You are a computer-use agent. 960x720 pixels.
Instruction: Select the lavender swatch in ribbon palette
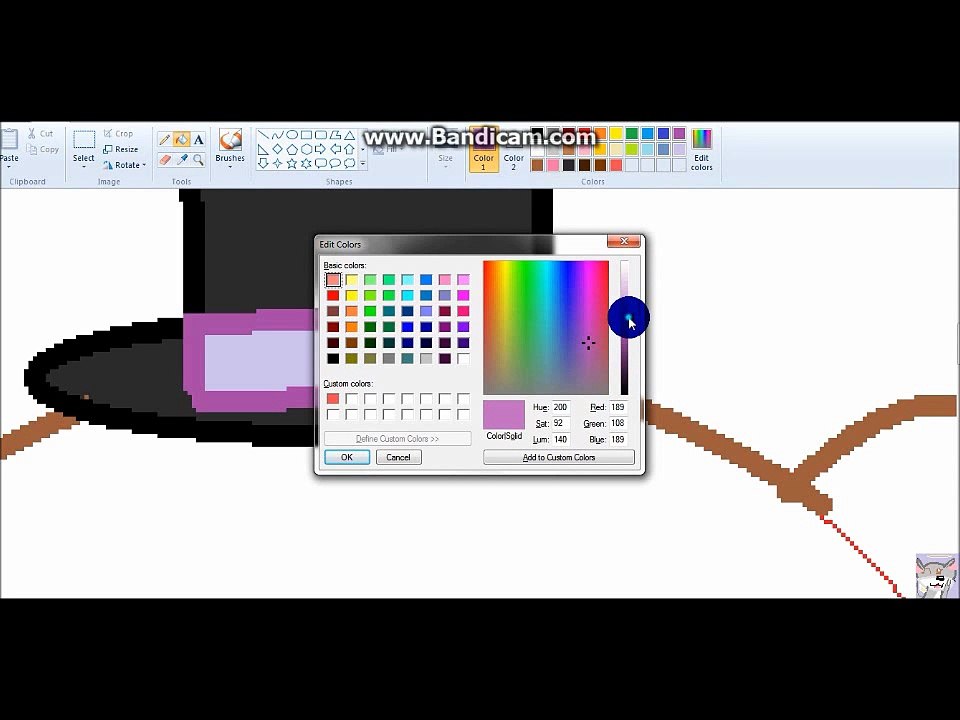[x=679, y=149]
